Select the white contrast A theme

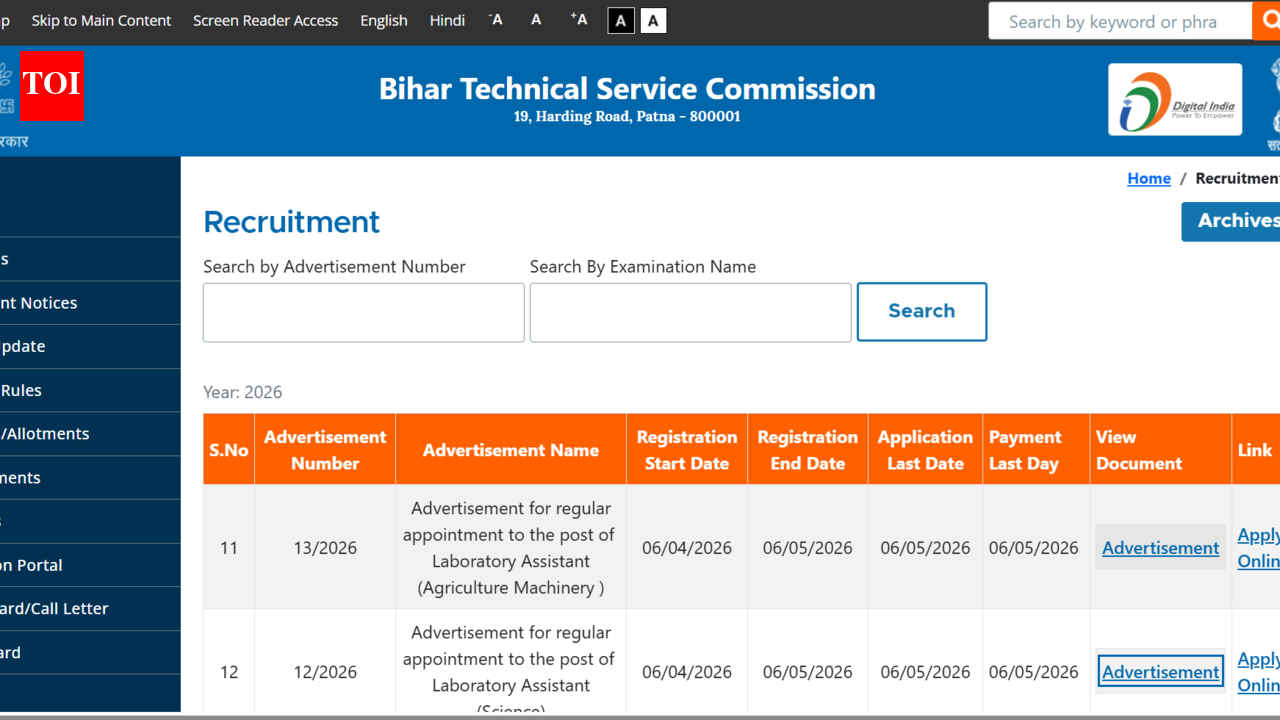click(653, 21)
